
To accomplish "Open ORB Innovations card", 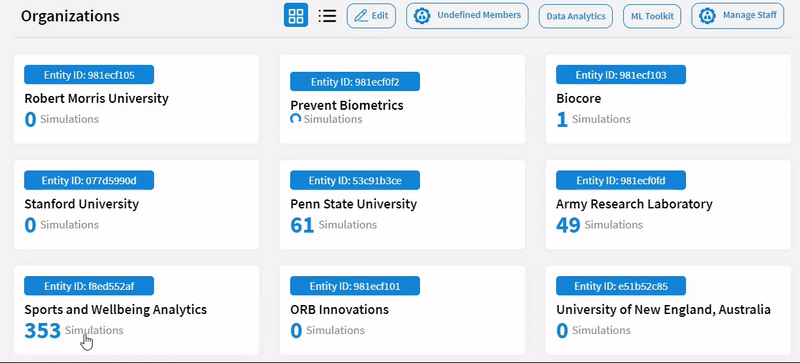I will pos(403,310).
